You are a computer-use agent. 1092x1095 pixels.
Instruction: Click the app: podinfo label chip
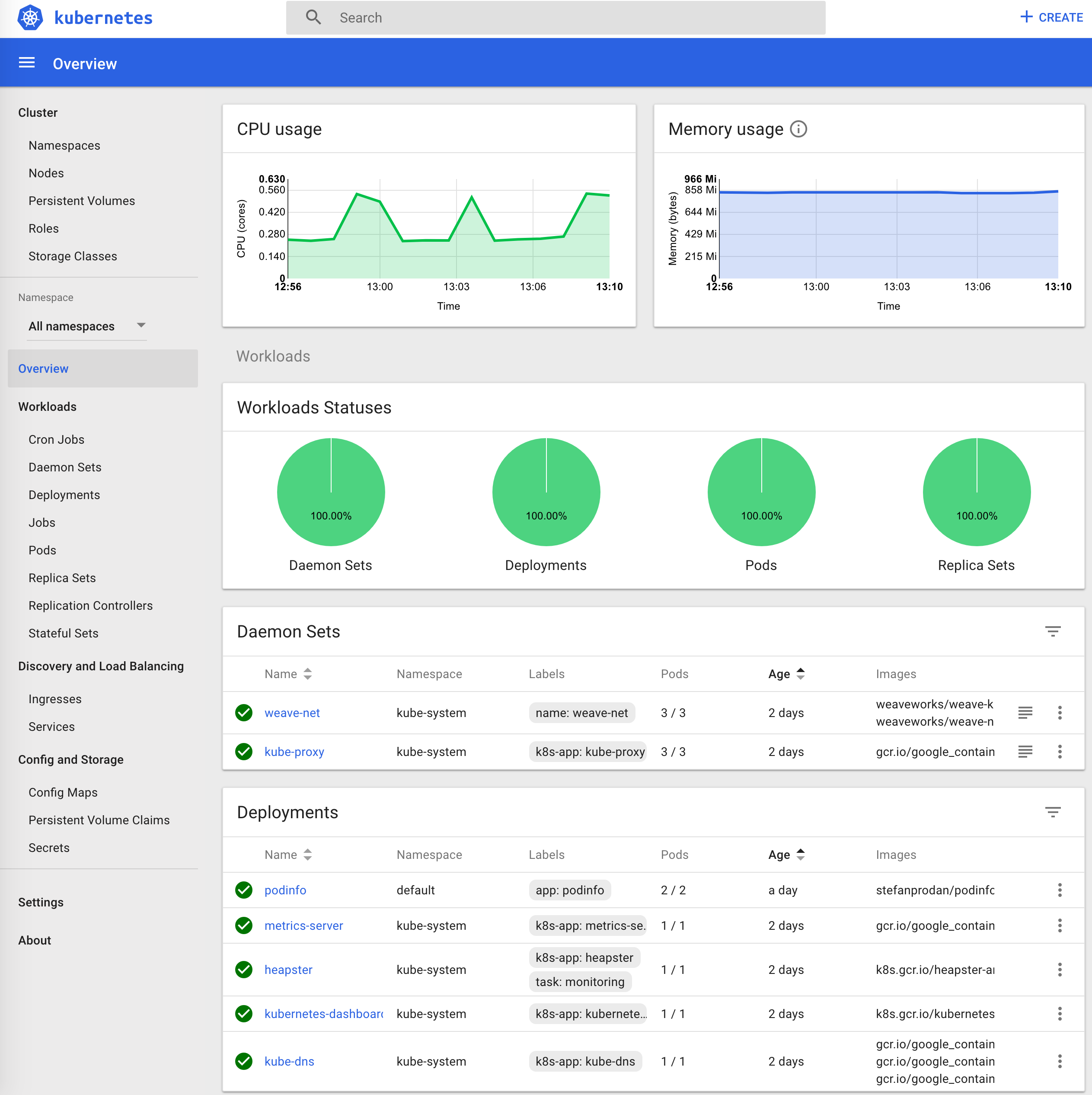coord(569,890)
